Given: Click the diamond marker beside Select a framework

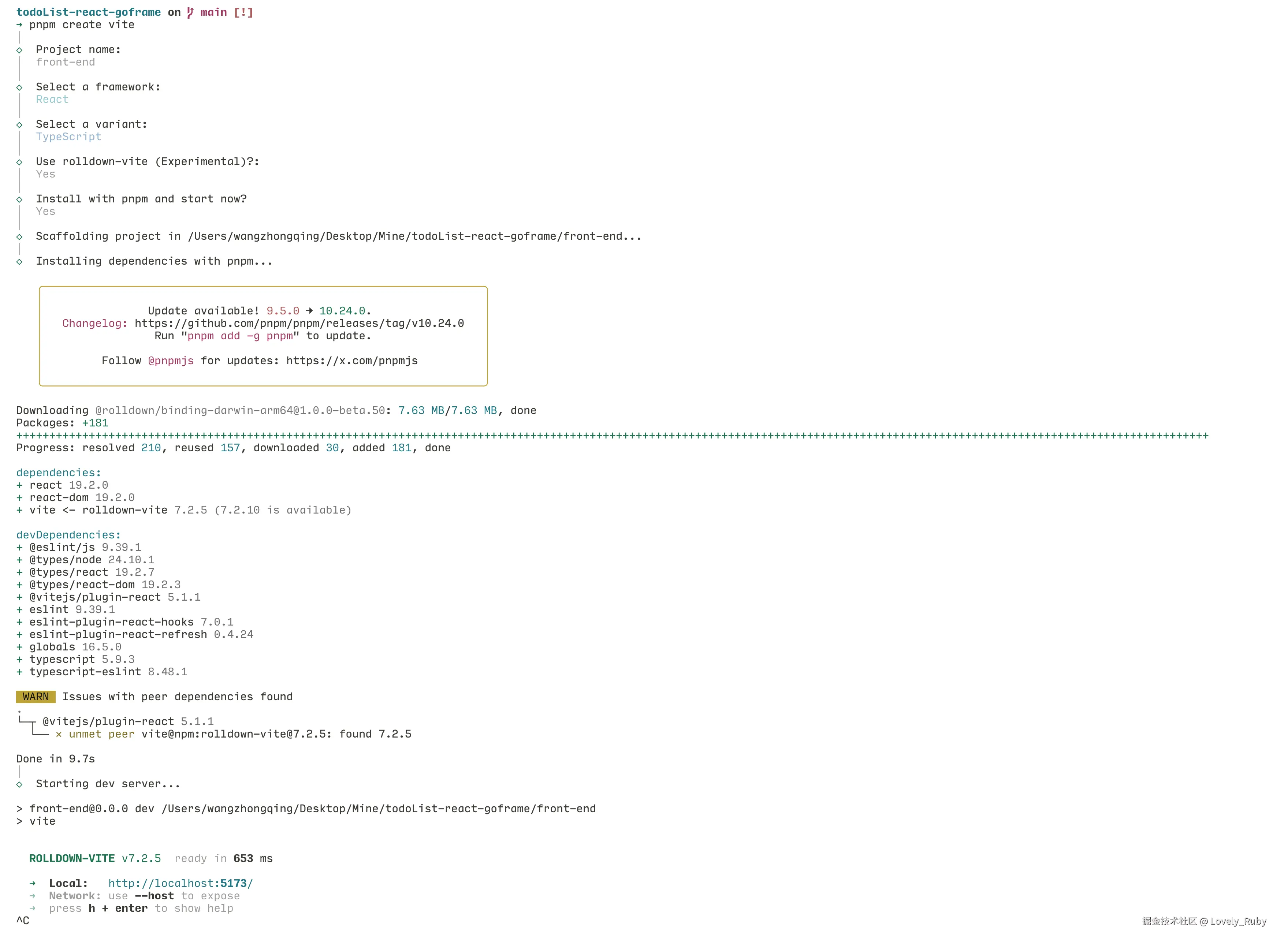Looking at the screenshot, I should pyautogui.click(x=19, y=87).
